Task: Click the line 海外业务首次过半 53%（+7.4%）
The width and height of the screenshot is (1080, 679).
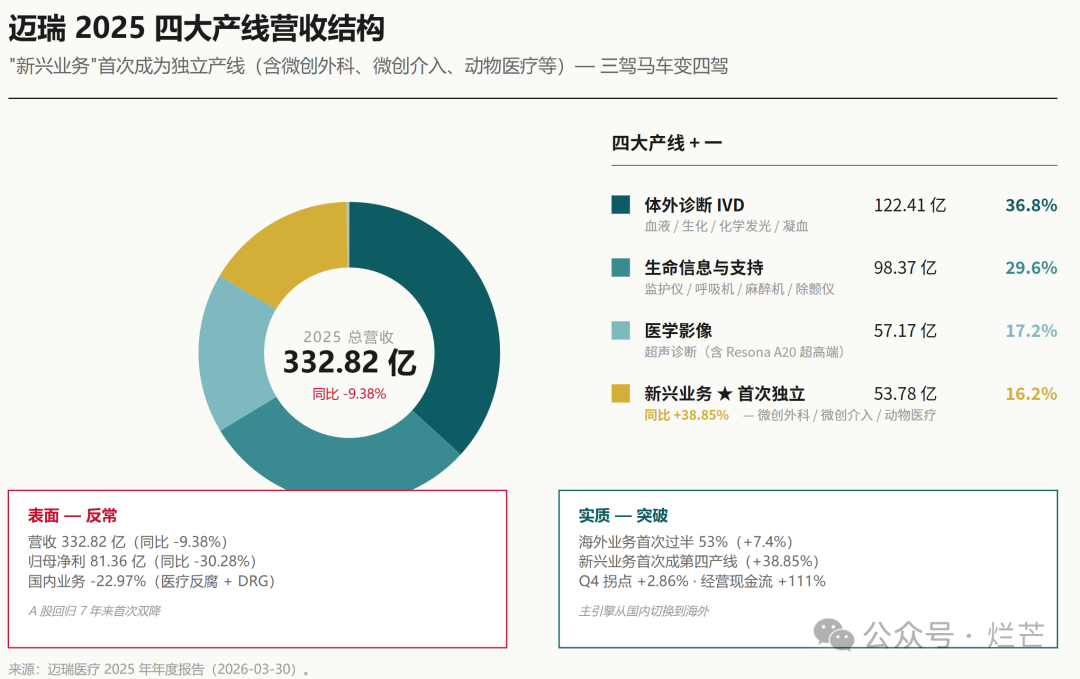Action: point(686,542)
